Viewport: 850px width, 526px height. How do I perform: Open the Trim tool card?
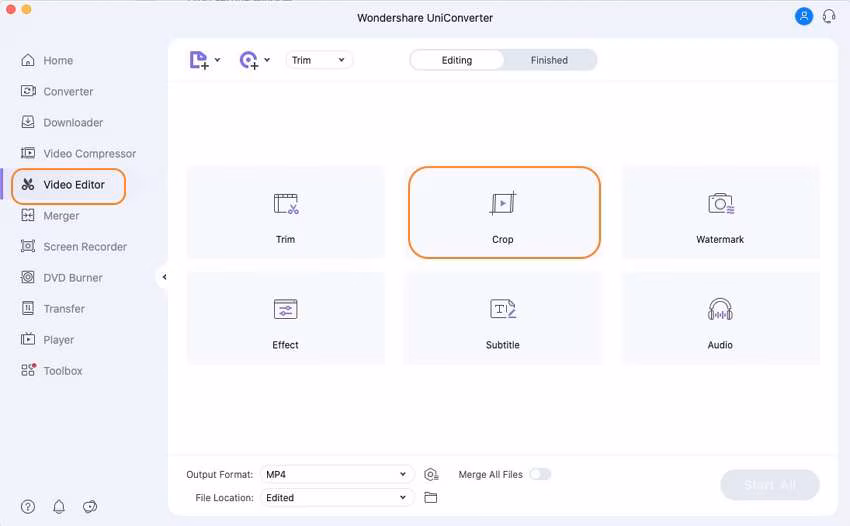286,212
